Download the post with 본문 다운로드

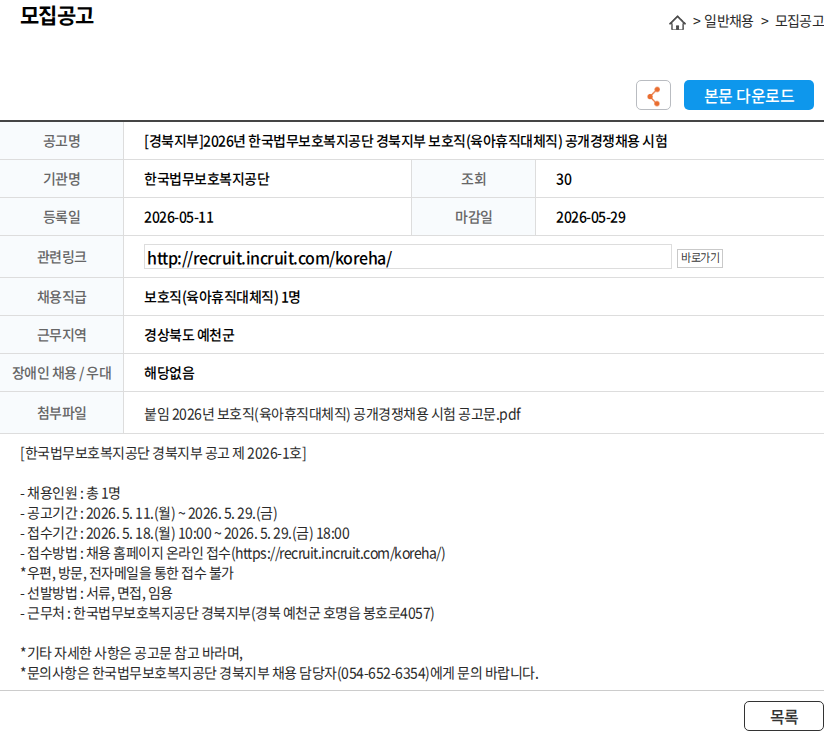(748, 95)
